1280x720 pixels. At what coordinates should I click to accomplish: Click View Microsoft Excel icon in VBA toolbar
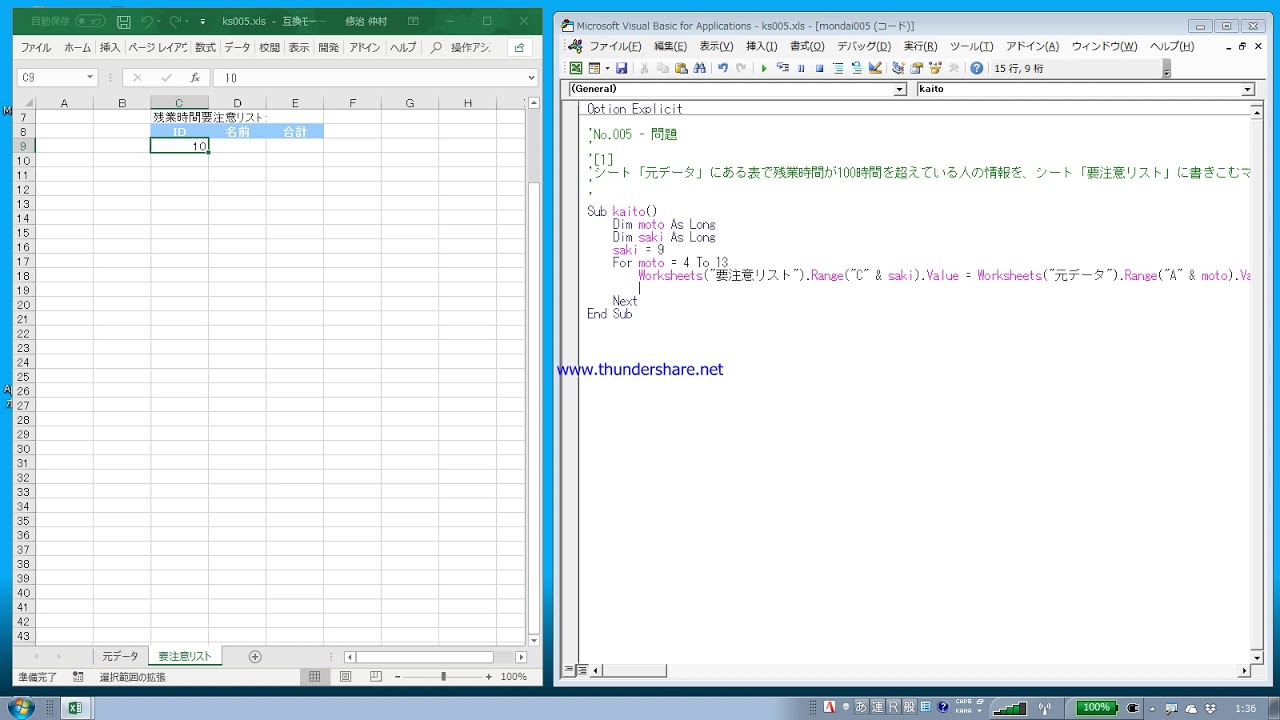[x=576, y=69]
